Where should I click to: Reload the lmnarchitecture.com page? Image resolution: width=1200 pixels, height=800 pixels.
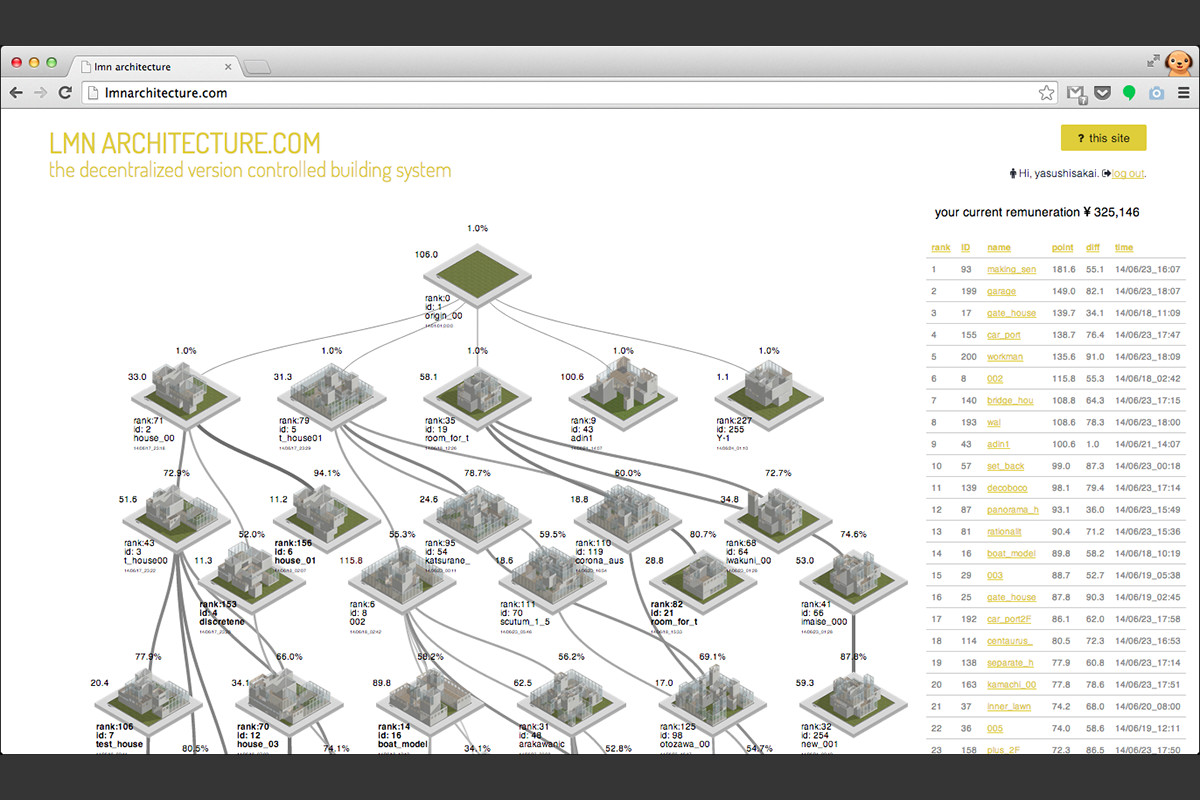click(65, 93)
